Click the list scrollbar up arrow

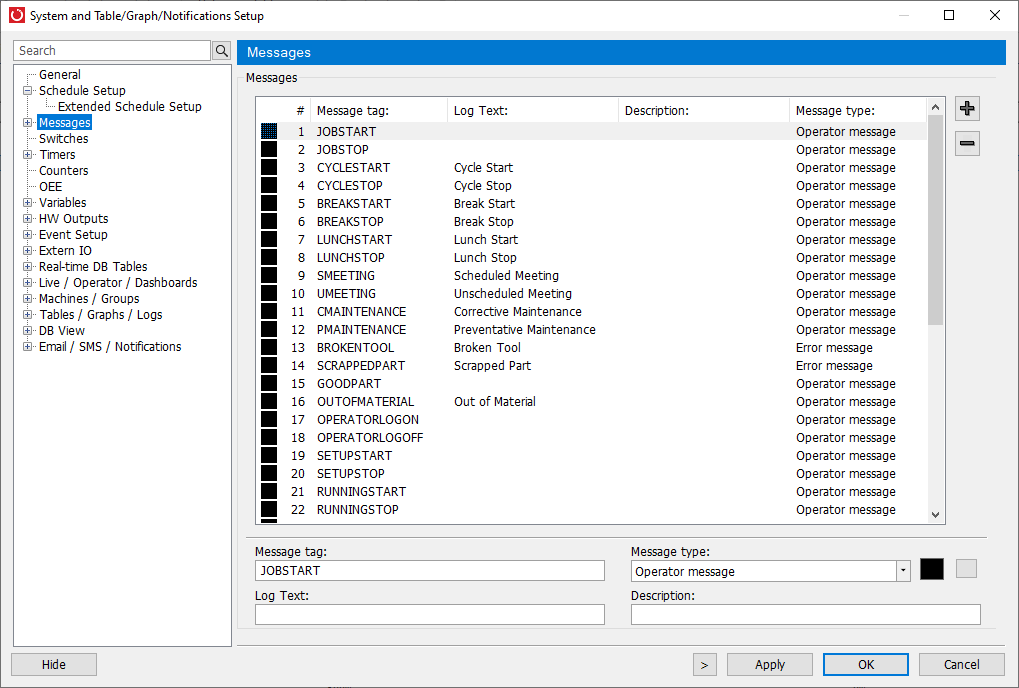(935, 107)
